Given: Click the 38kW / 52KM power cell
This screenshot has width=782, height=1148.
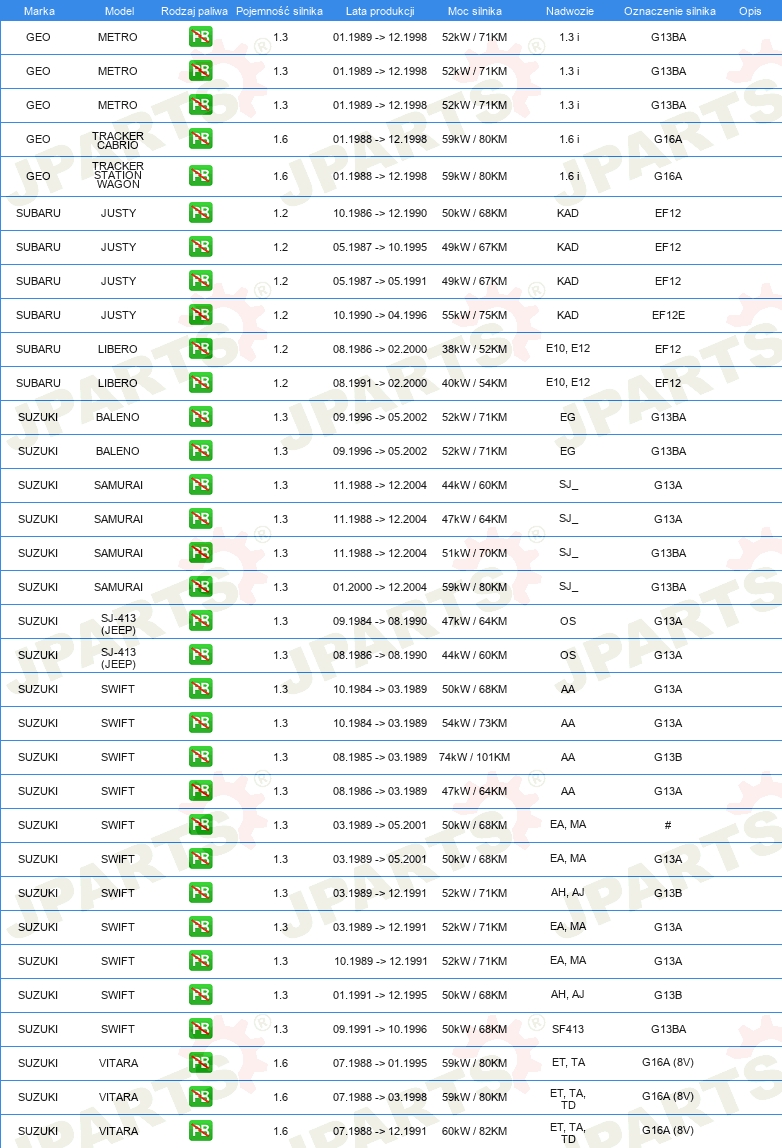Looking at the screenshot, I should point(474,349).
